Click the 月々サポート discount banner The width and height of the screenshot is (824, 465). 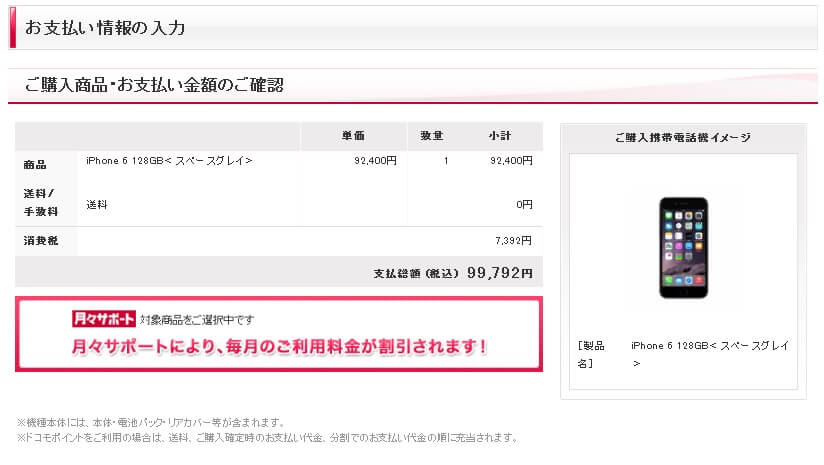coord(279,334)
